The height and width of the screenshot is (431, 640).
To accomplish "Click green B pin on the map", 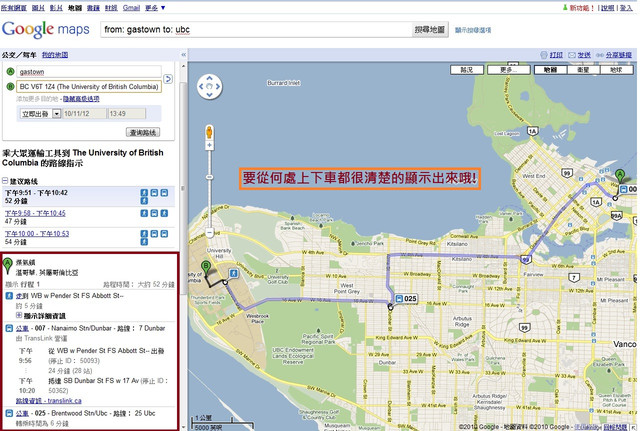I will point(206,269).
